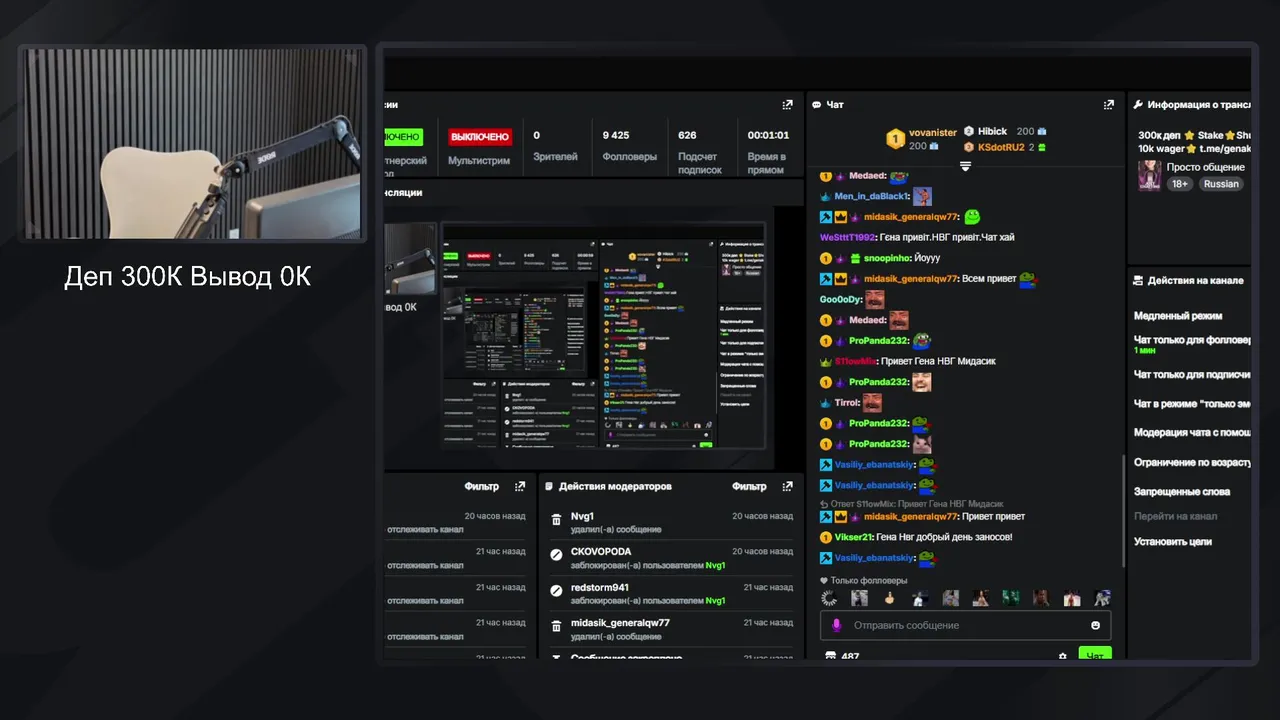Screen dimensions: 1280x720
Task: Collapse the chat gift leaderboard
Action: point(965,166)
